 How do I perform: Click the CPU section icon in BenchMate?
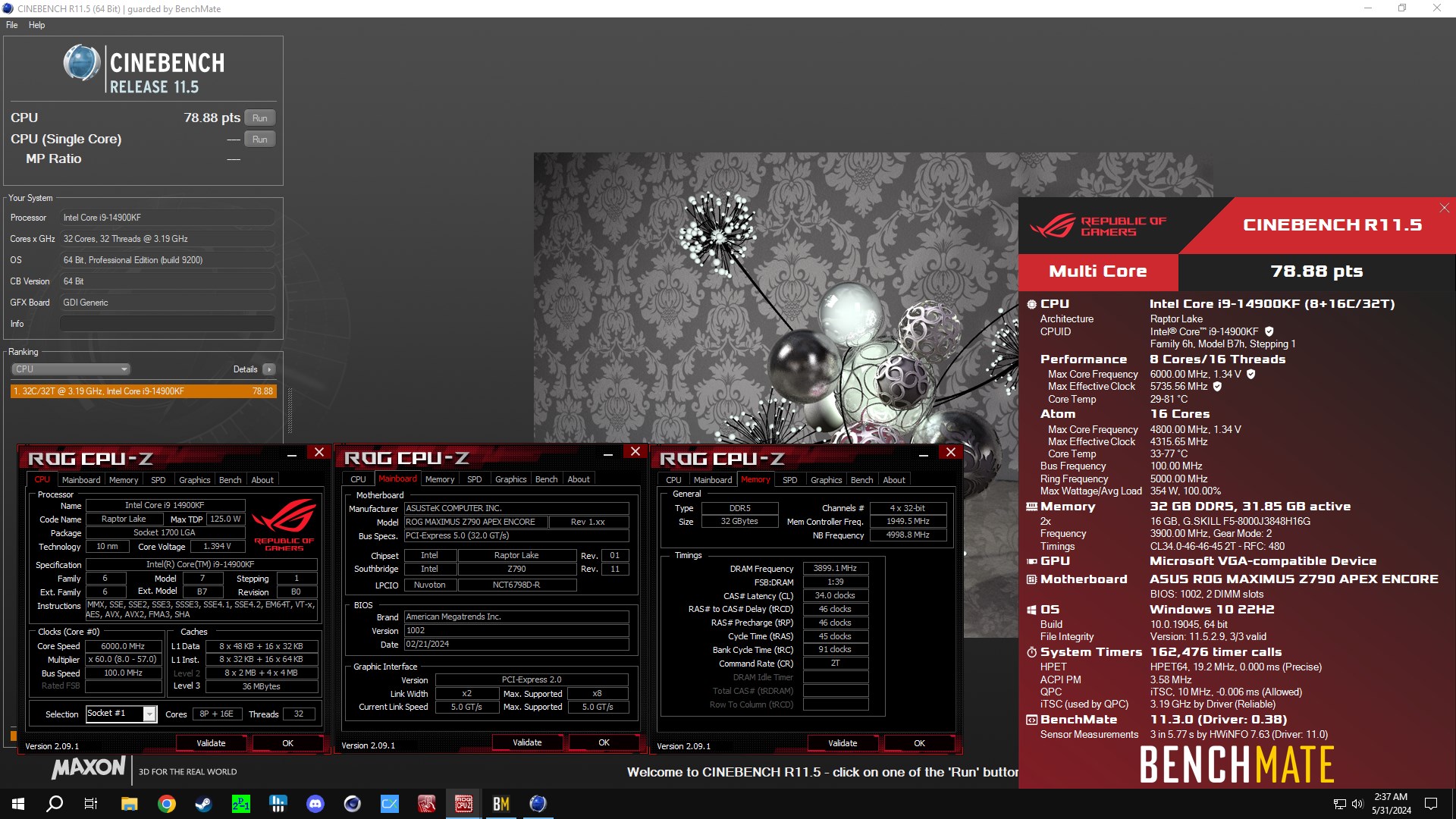(1031, 304)
